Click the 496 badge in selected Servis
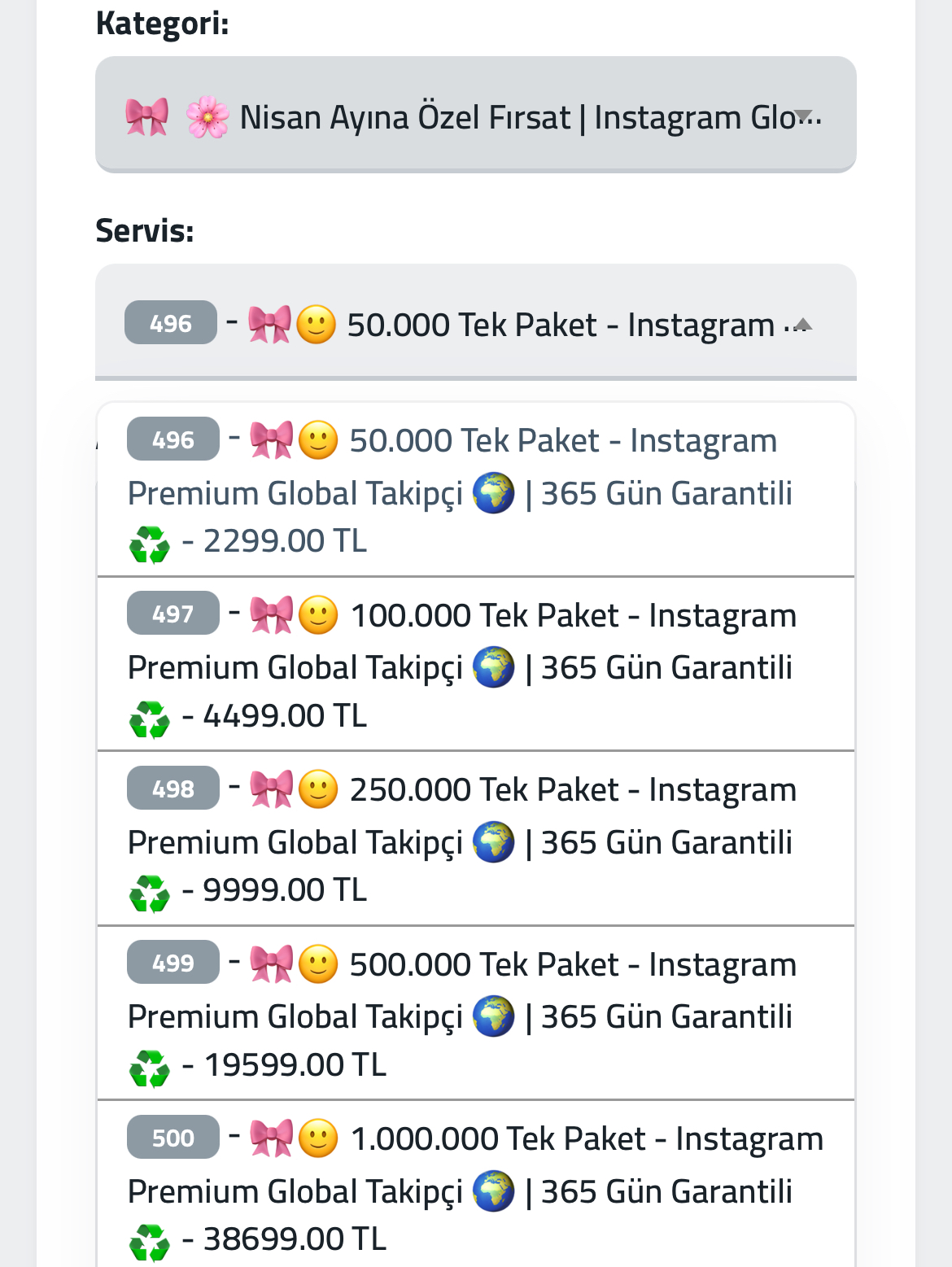Viewport: 952px width, 1267px height. (x=171, y=322)
